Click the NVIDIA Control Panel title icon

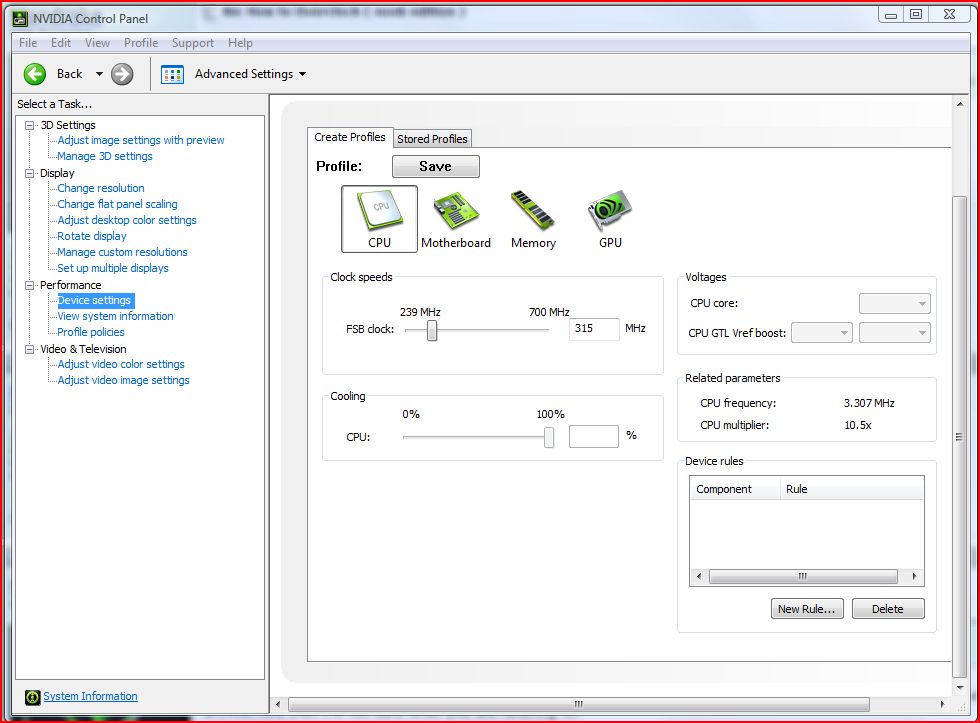point(21,19)
